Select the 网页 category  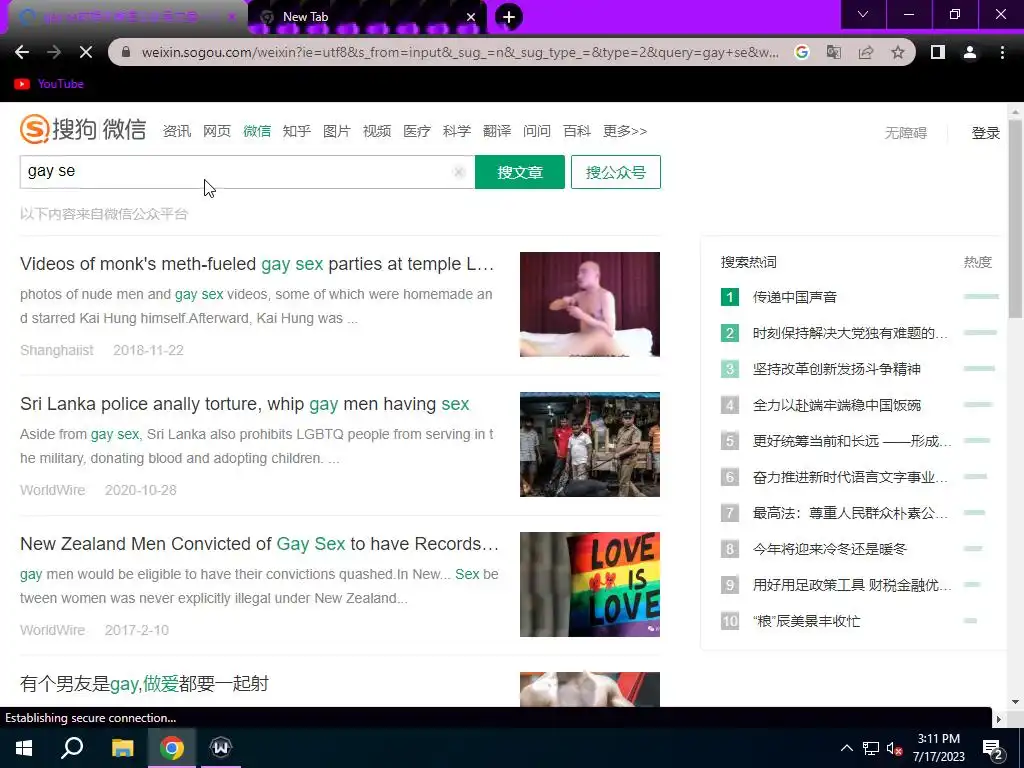[217, 131]
